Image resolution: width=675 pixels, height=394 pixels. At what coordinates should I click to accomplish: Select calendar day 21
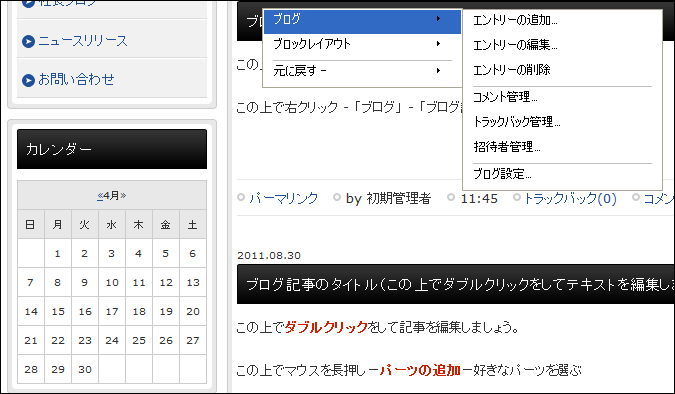(x=31, y=340)
